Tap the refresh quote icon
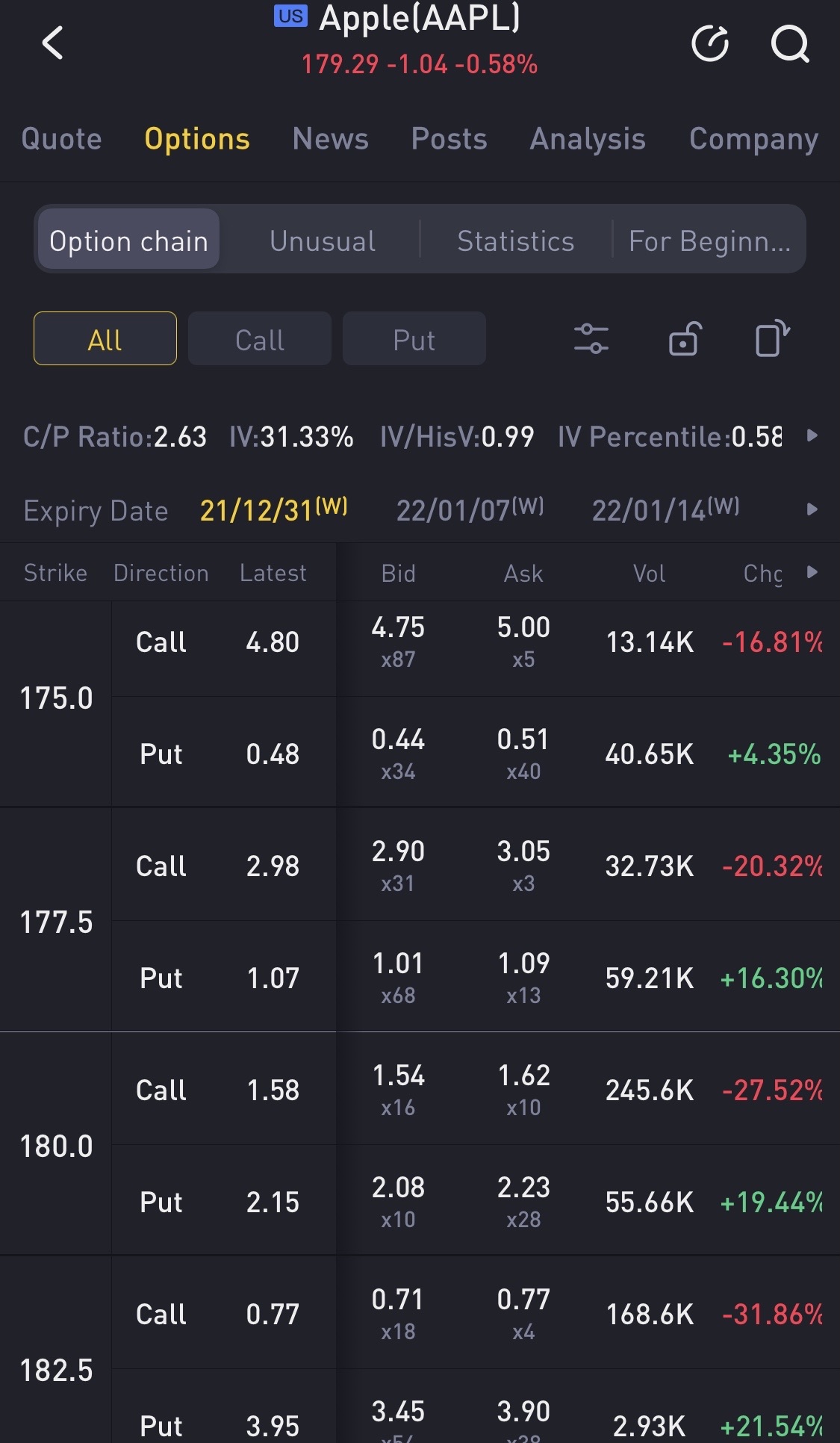Screen dimensions: 840x1443 [710, 43]
